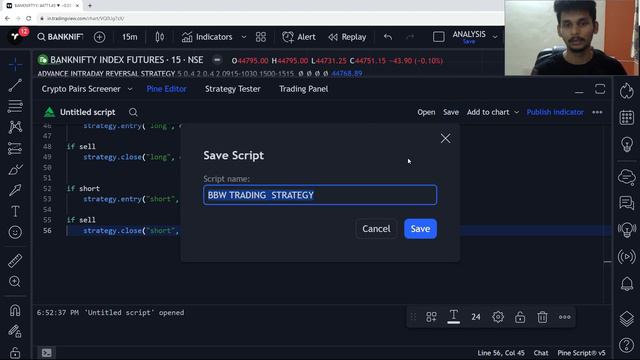Image resolution: width=640 pixels, height=360 pixels.
Task: Expand the ANALYSIS layout dropdown
Action: pos(495,37)
